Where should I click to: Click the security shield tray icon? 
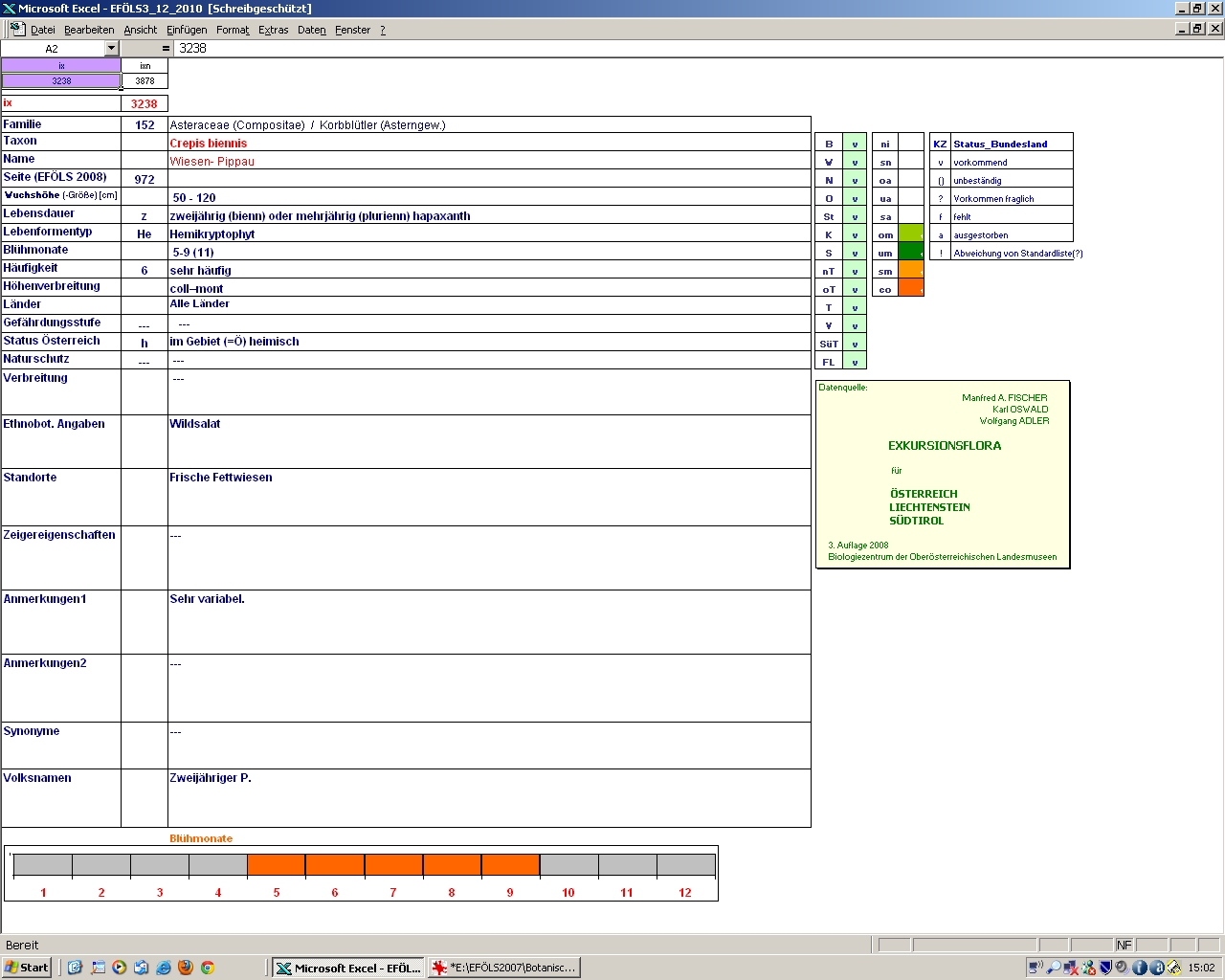[x=1105, y=968]
